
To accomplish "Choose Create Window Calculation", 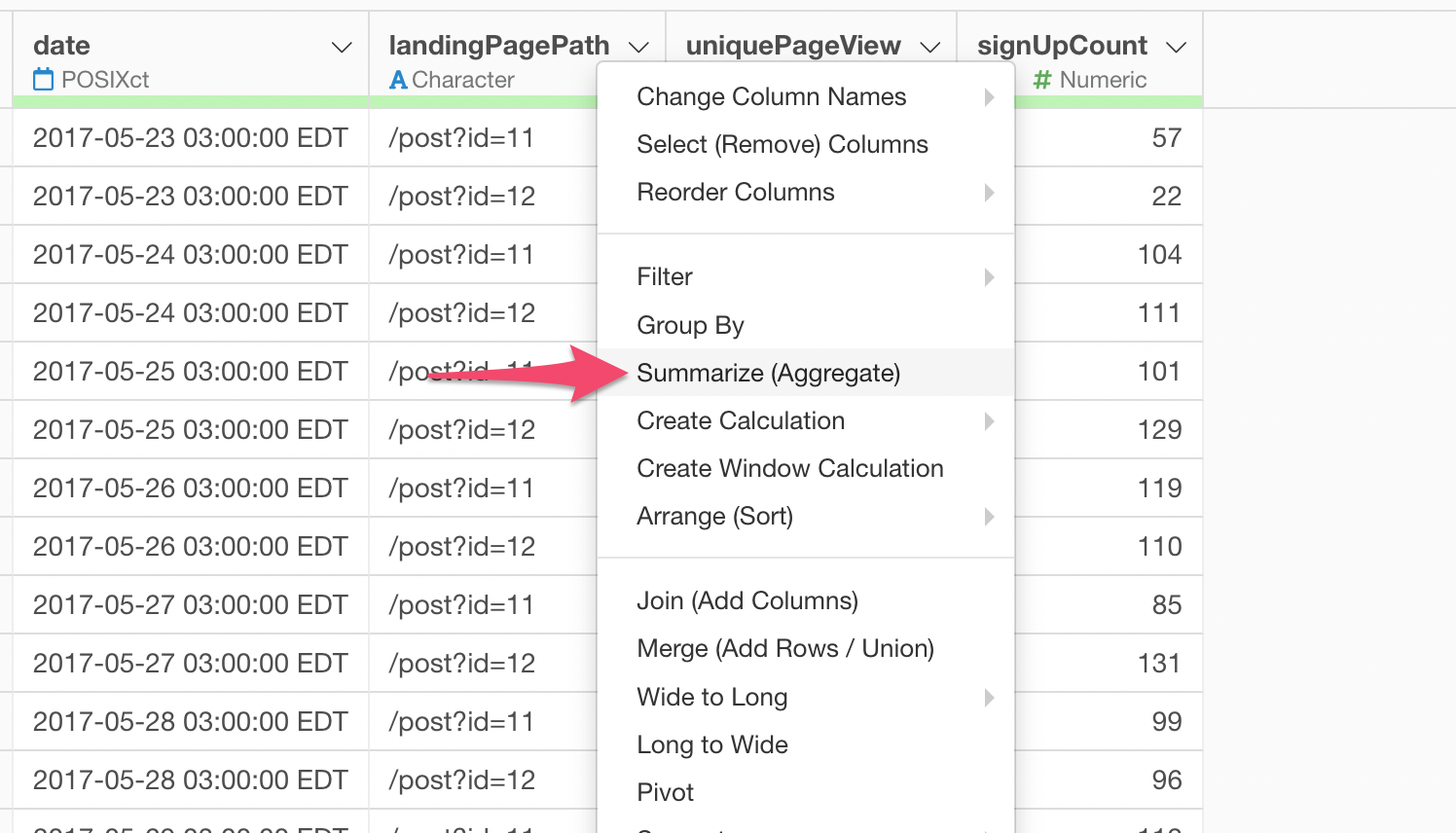I will point(789,468).
